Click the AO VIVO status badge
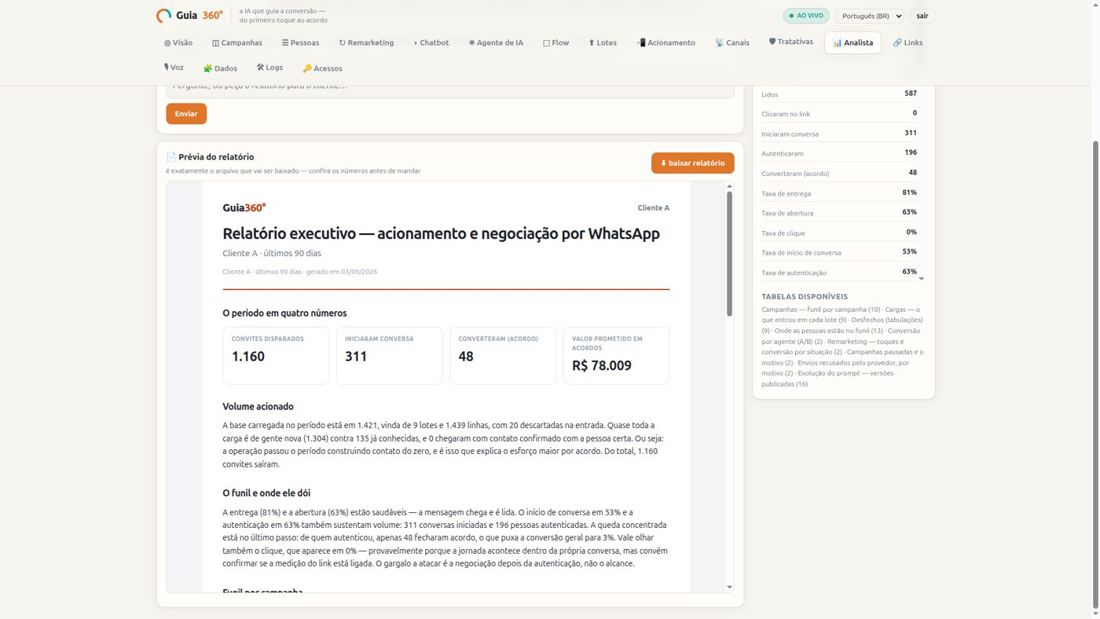This screenshot has width=1100, height=619. [x=806, y=15]
